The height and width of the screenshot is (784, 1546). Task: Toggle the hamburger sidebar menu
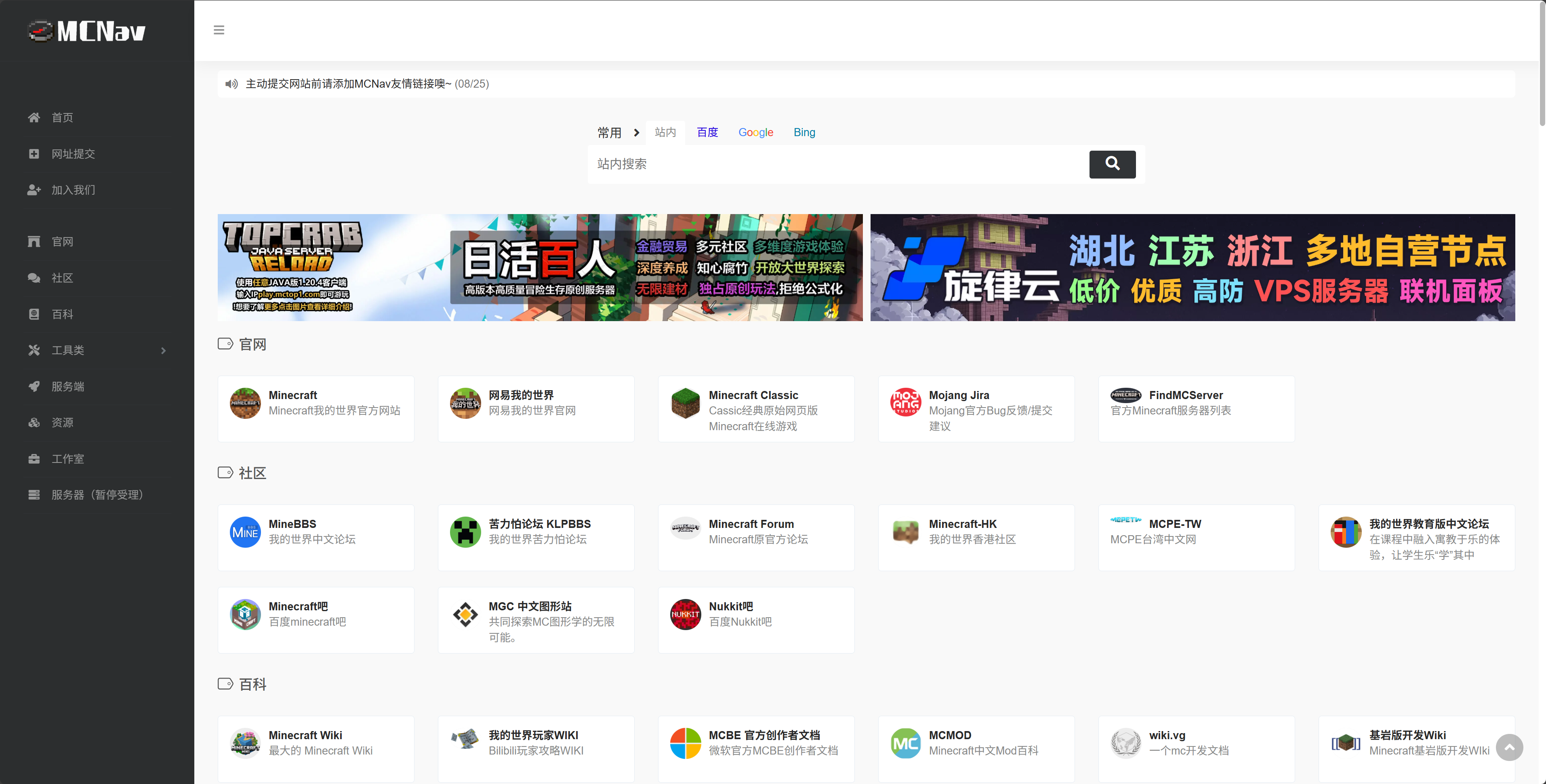[x=219, y=30]
